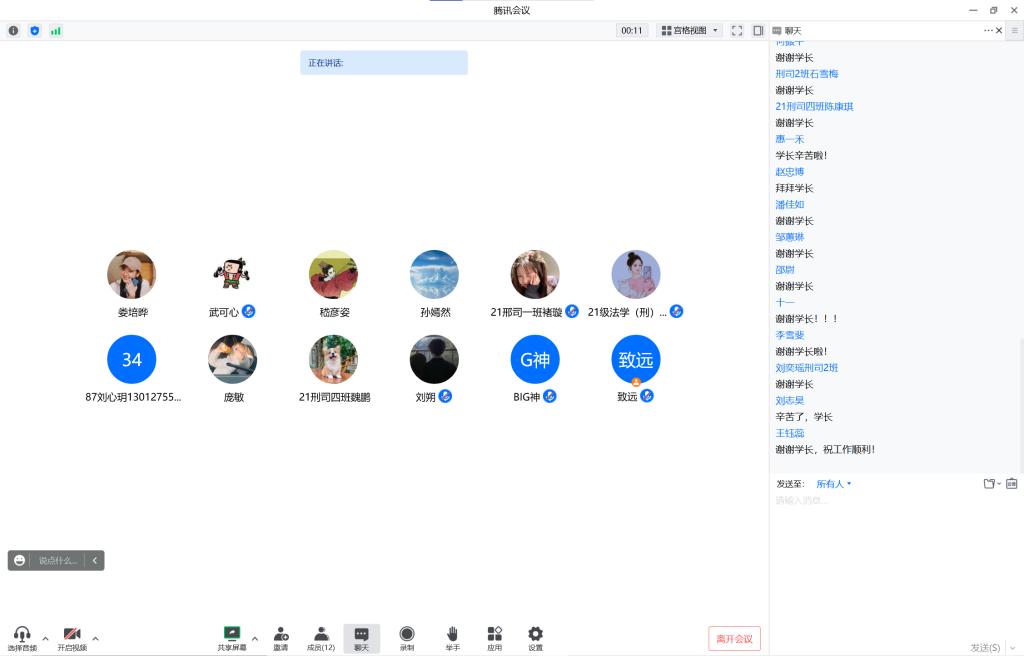Click sender name 潘佳如 in chat
1024x656 pixels.
[x=790, y=205]
